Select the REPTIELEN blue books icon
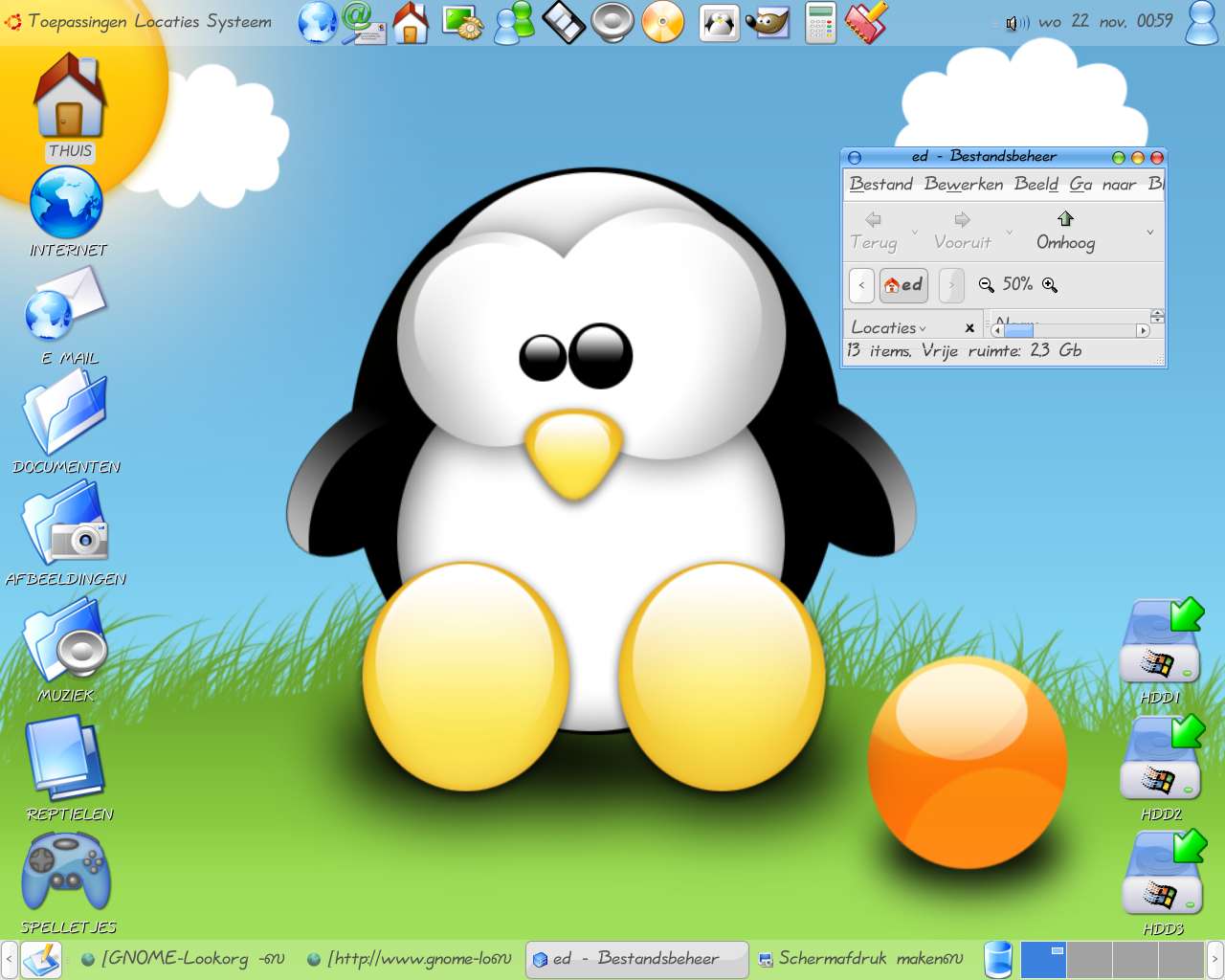This screenshot has height=980, width=1225. click(69, 769)
